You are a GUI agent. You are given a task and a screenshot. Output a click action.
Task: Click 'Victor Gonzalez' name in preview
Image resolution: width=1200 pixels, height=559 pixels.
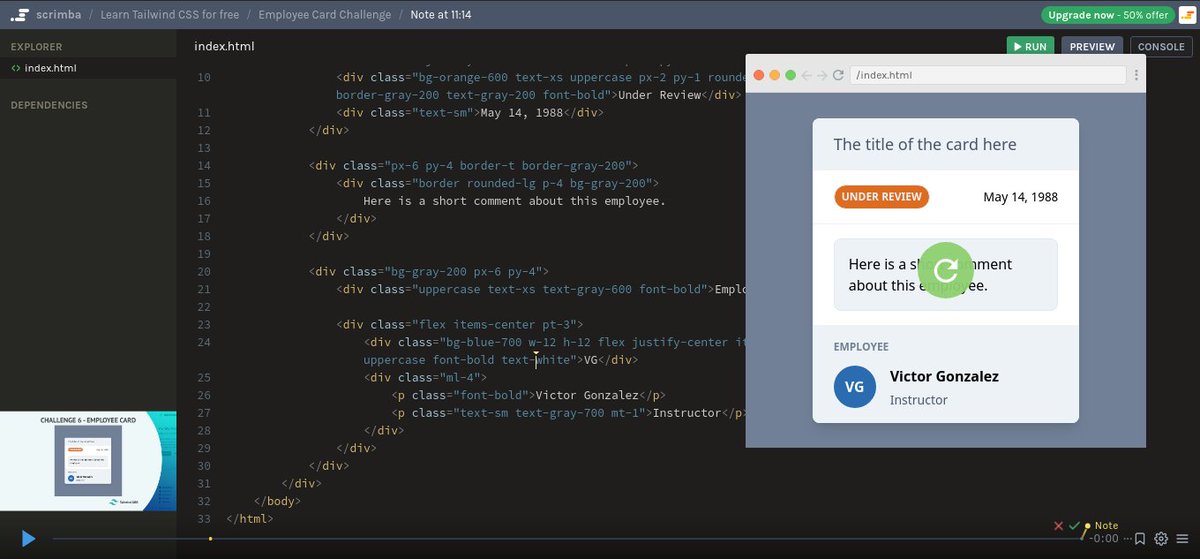[x=944, y=377]
